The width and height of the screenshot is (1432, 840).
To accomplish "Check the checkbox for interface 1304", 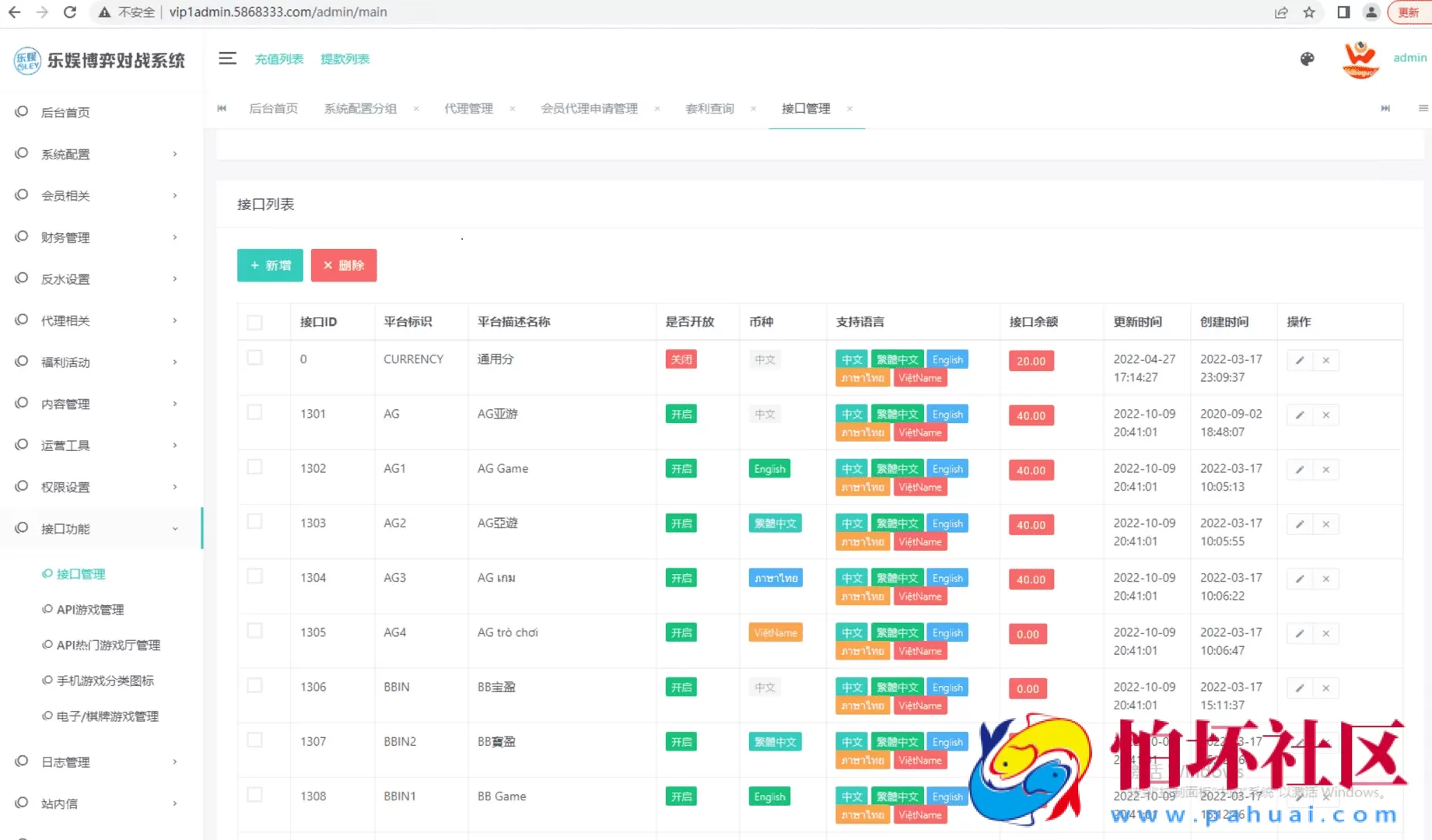I will [254, 576].
